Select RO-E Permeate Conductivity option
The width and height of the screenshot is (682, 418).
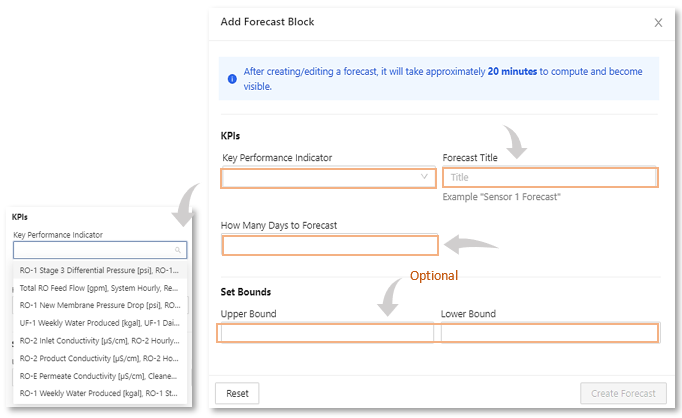99,375
